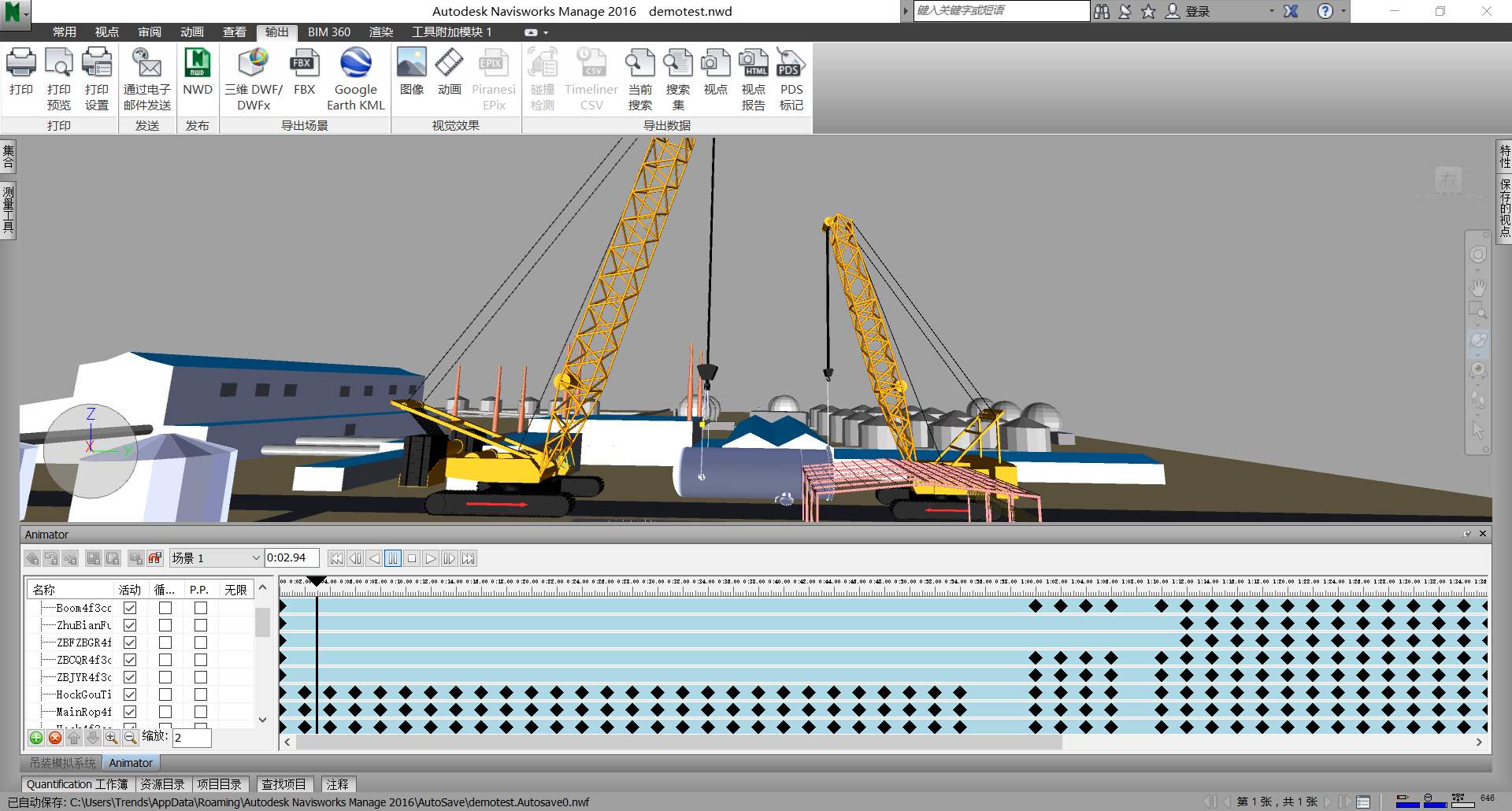Export 视点 viewpoints
Viewport: 1512px width, 811px height.
pyautogui.click(x=716, y=72)
